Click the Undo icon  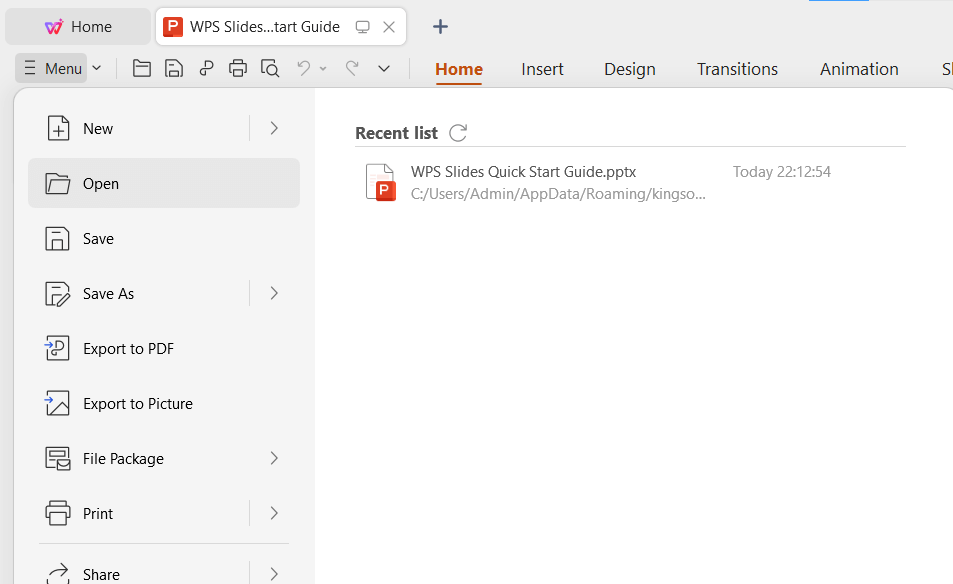tap(303, 68)
